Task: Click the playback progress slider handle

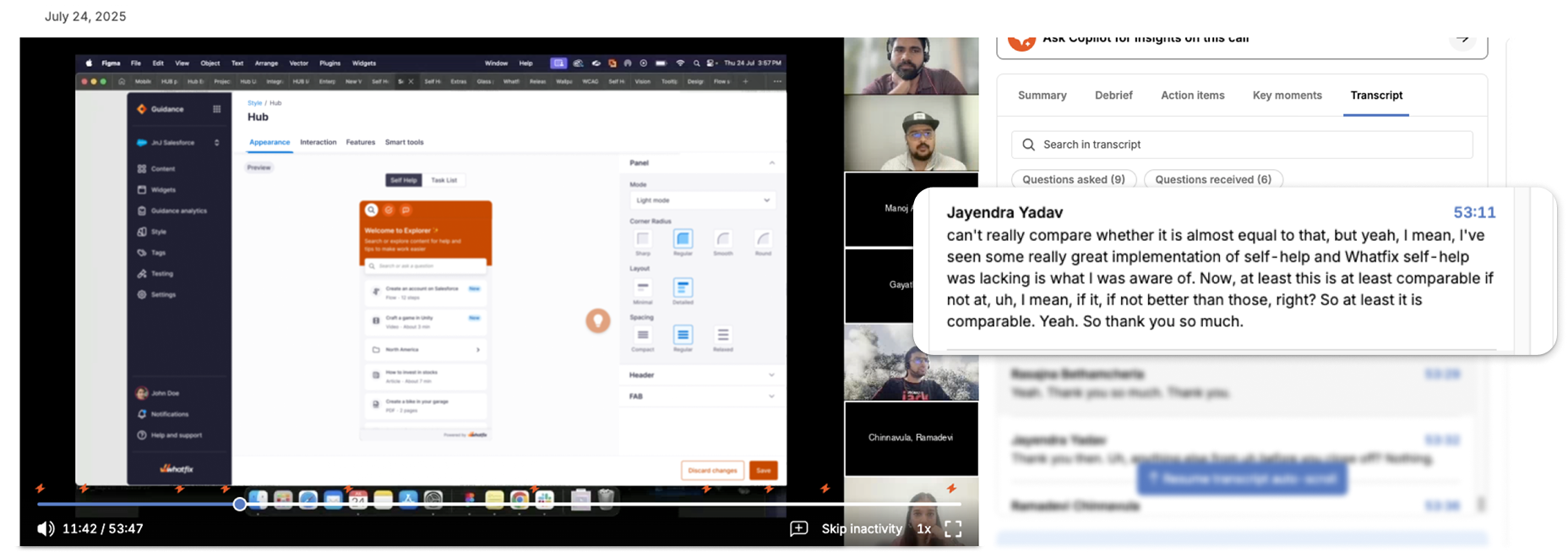Action: (240, 504)
